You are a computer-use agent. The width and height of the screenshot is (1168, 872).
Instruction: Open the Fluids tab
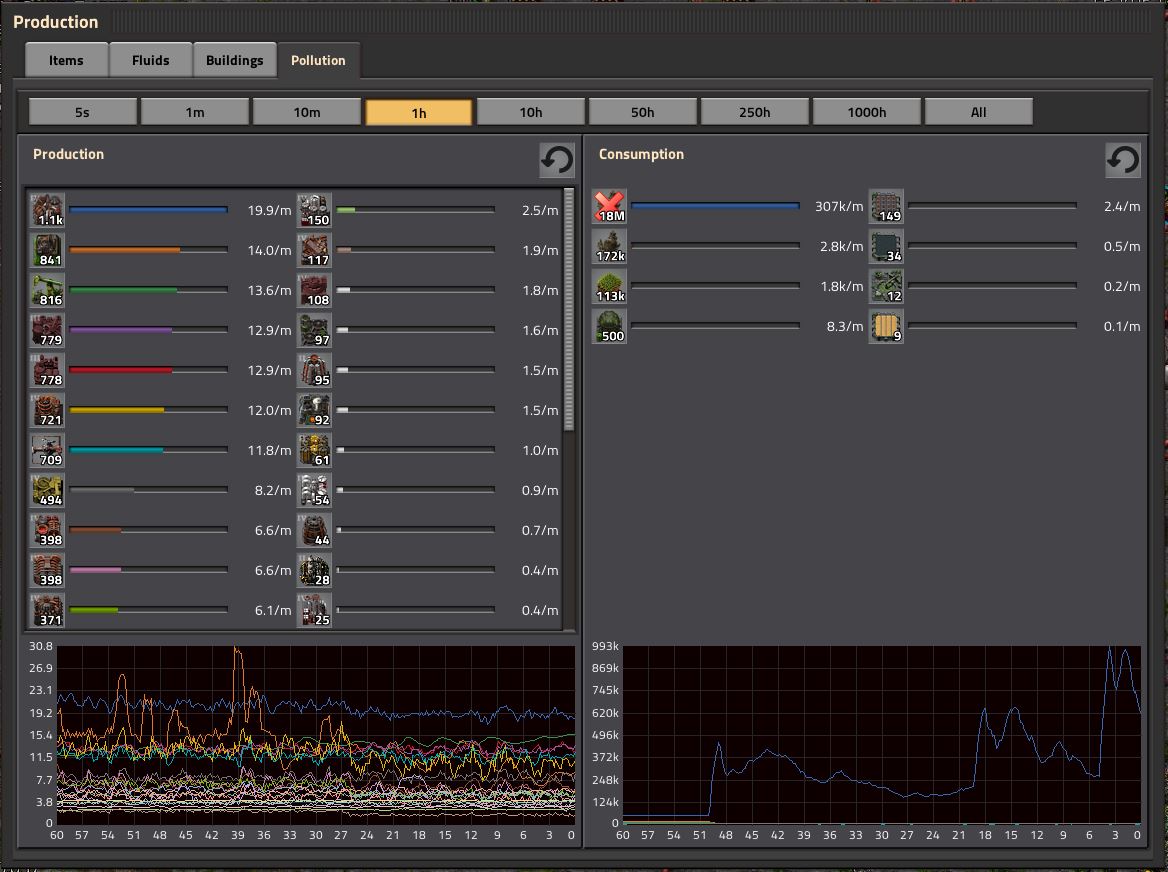(x=150, y=60)
